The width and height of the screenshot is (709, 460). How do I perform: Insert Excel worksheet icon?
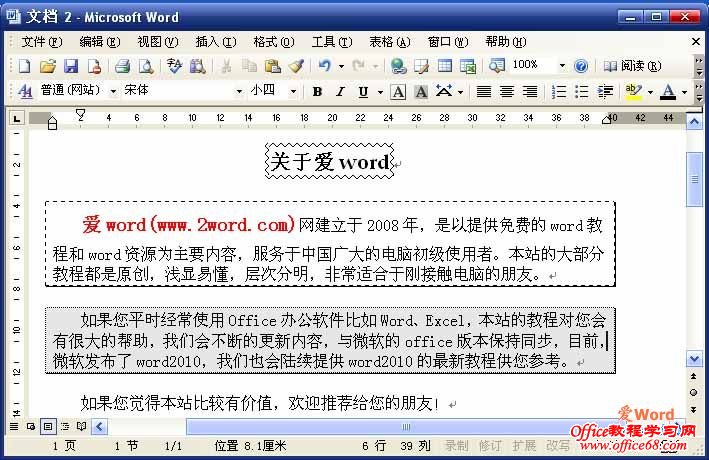[468, 66]
